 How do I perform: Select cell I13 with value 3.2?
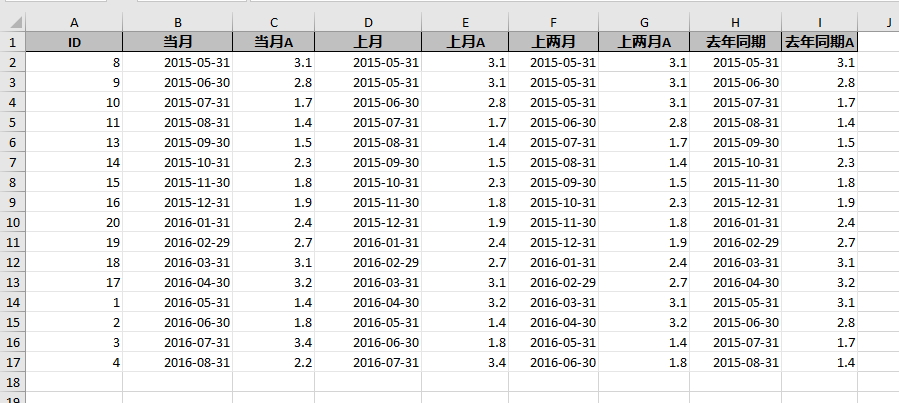click(x=819, y=282)
